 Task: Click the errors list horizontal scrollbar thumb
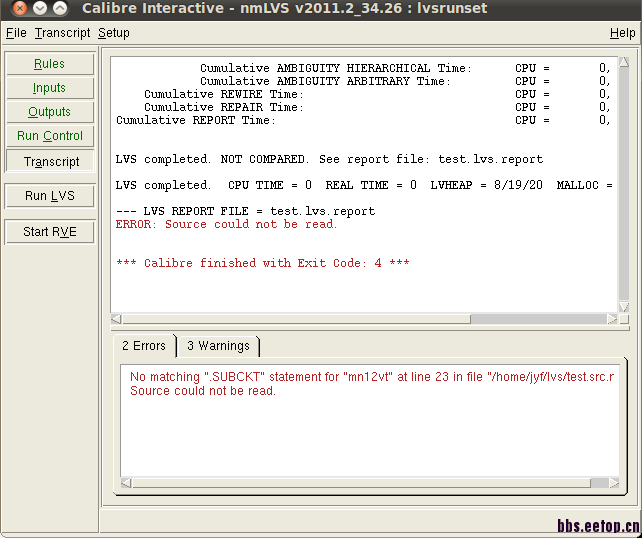coord(361,483)
